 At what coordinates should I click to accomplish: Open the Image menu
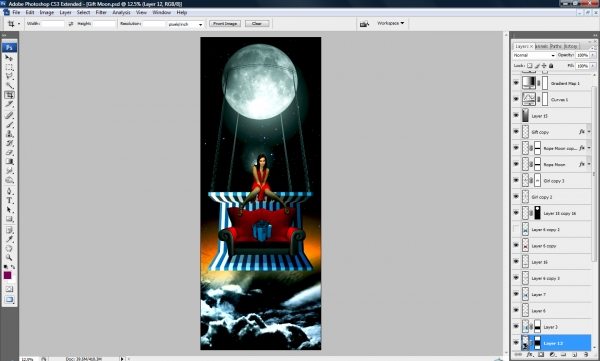click(47, 13)
